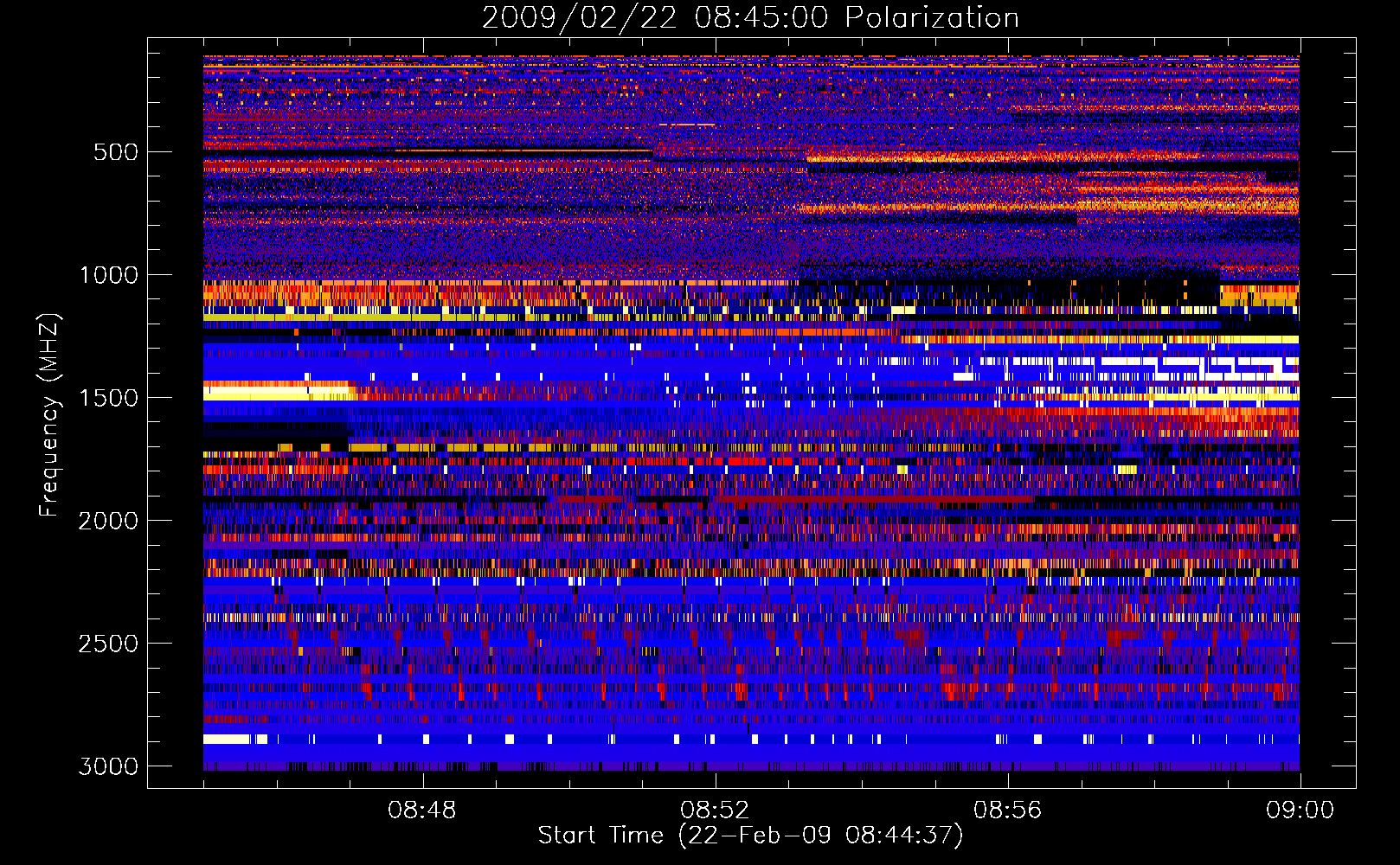This screenshot has width=1400, height=865.
Task: Click the plot title "2009/02/22 08:45:00 Polarization"
Action: (x=750, y=18)
